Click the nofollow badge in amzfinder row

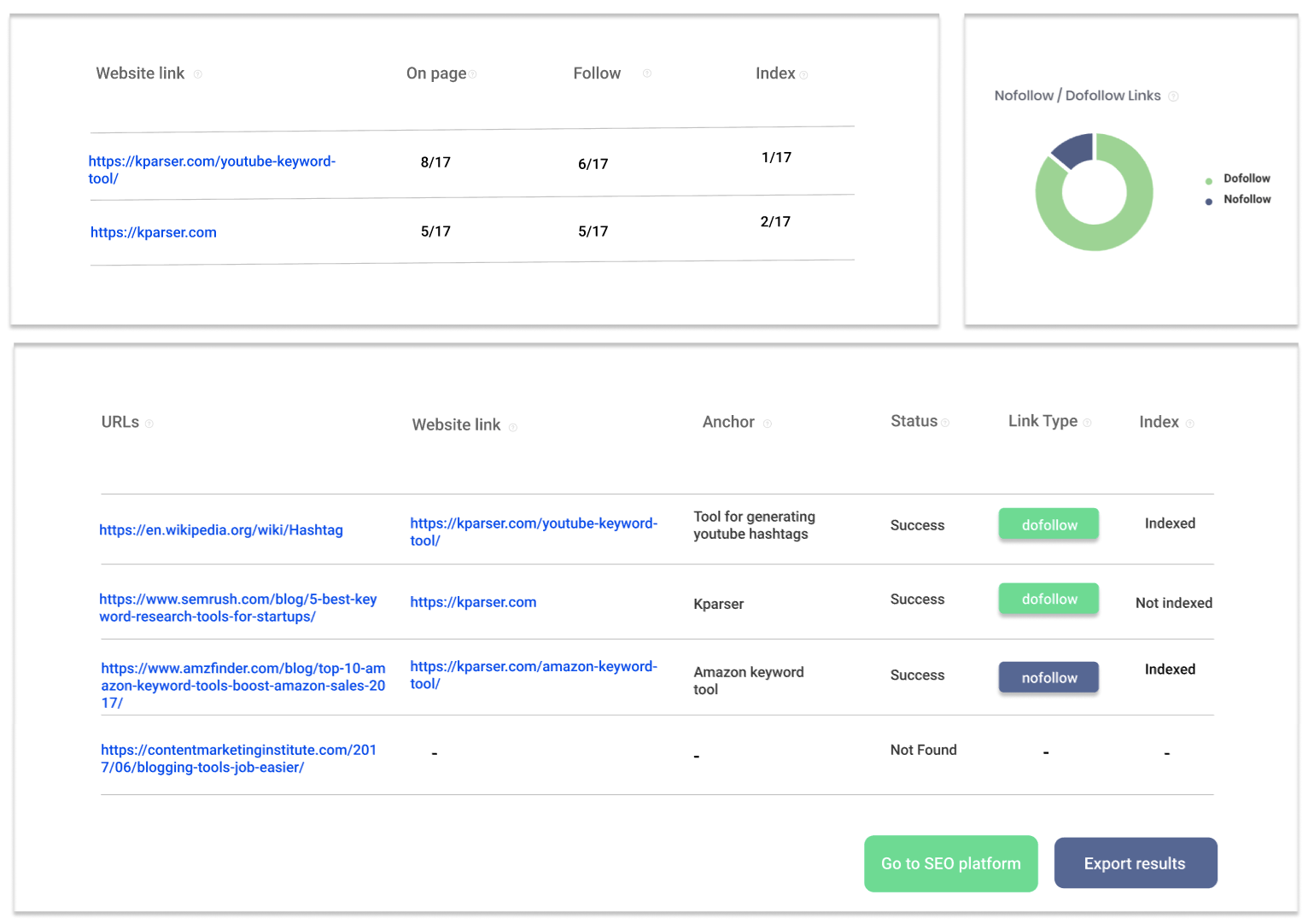[1048, 677]
